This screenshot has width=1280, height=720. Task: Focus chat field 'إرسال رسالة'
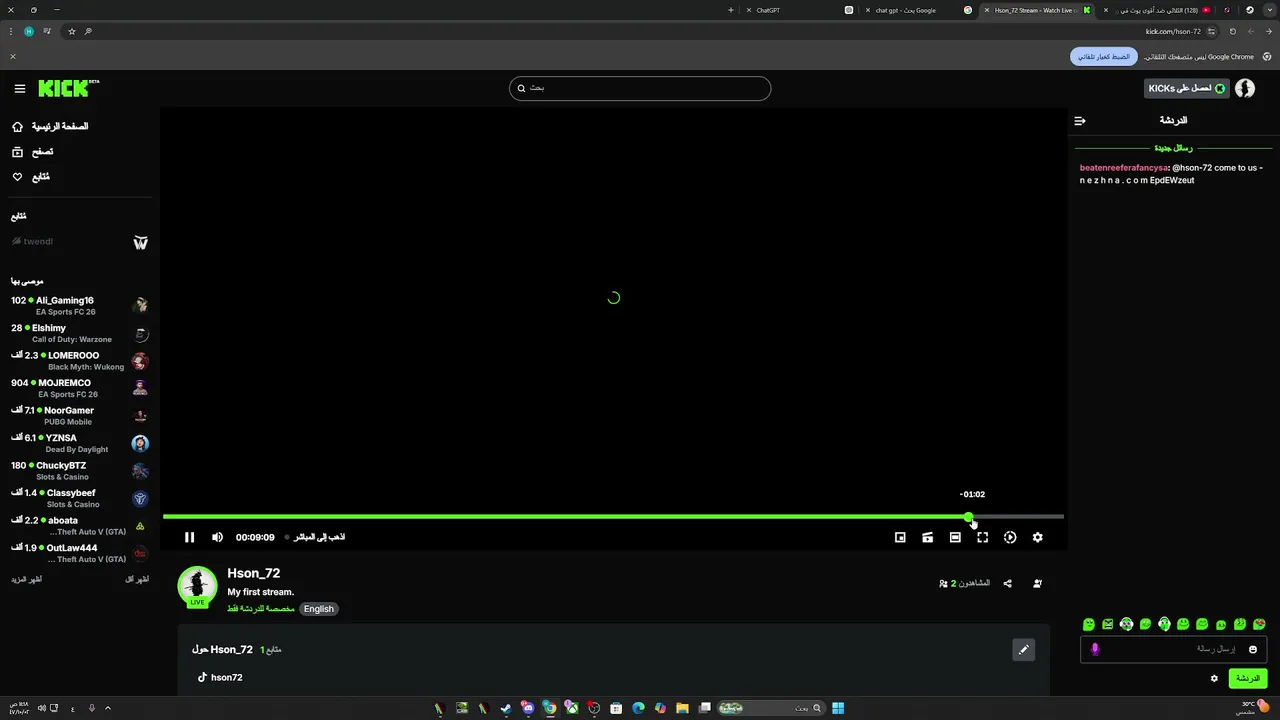coord(1174,650)
